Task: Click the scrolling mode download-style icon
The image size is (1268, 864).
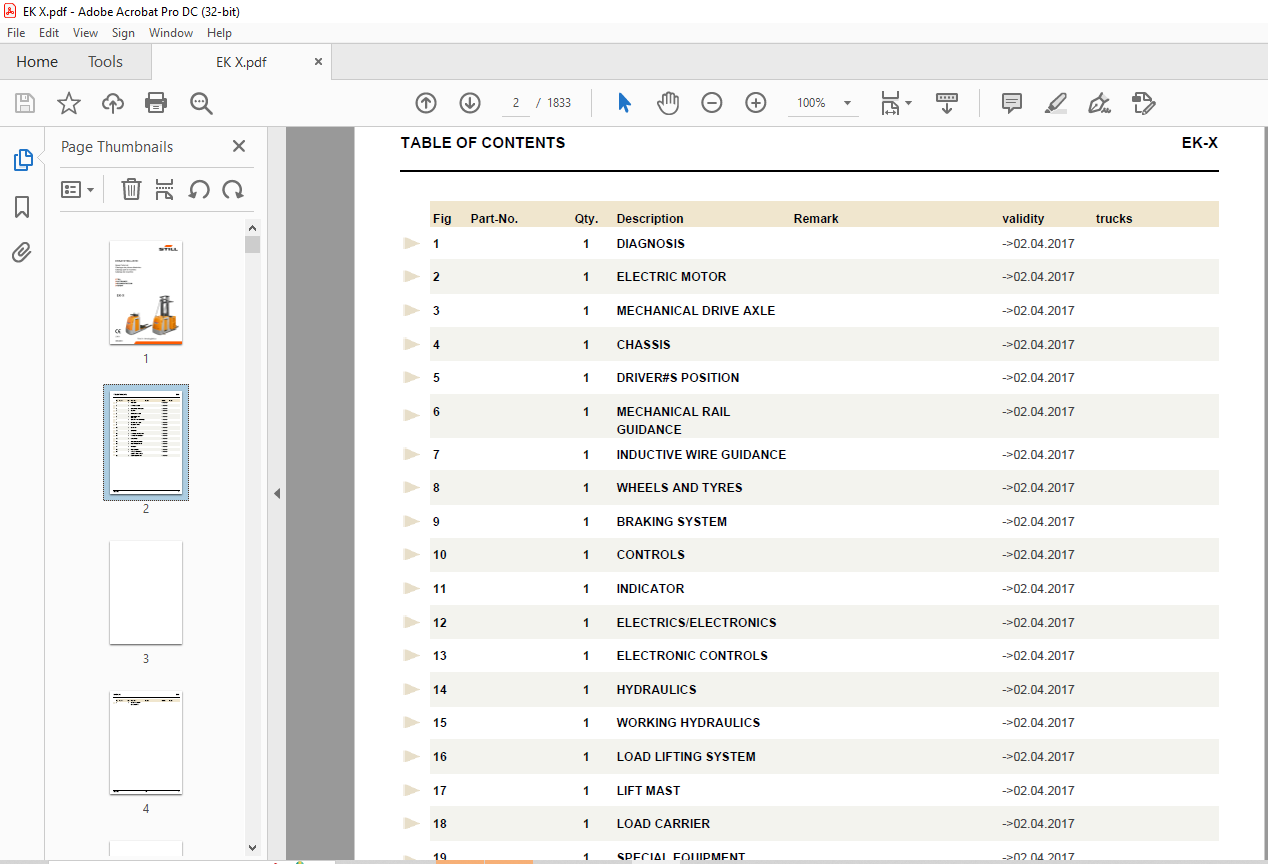Action: (947, 103)
